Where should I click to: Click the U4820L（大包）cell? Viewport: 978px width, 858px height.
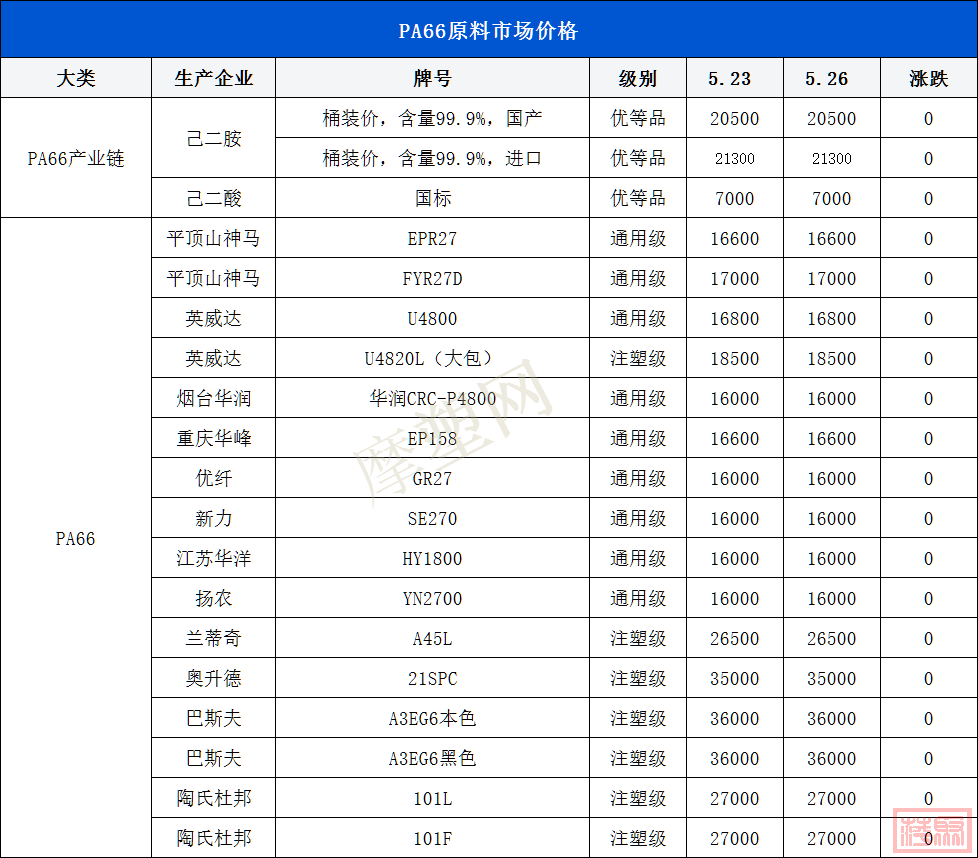tap(432, 358)
